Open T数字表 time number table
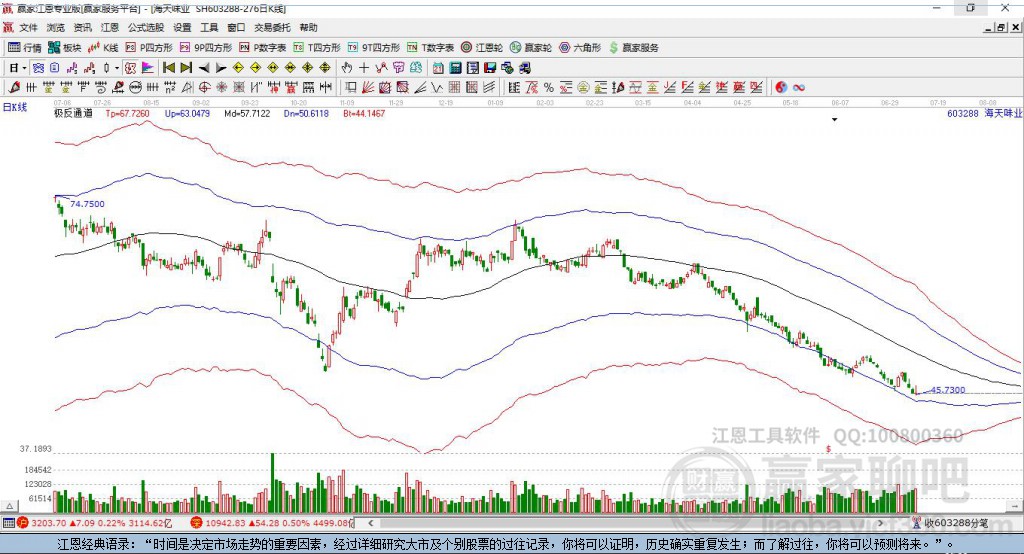Screen dimensions: 1024x554 (430, 48)
